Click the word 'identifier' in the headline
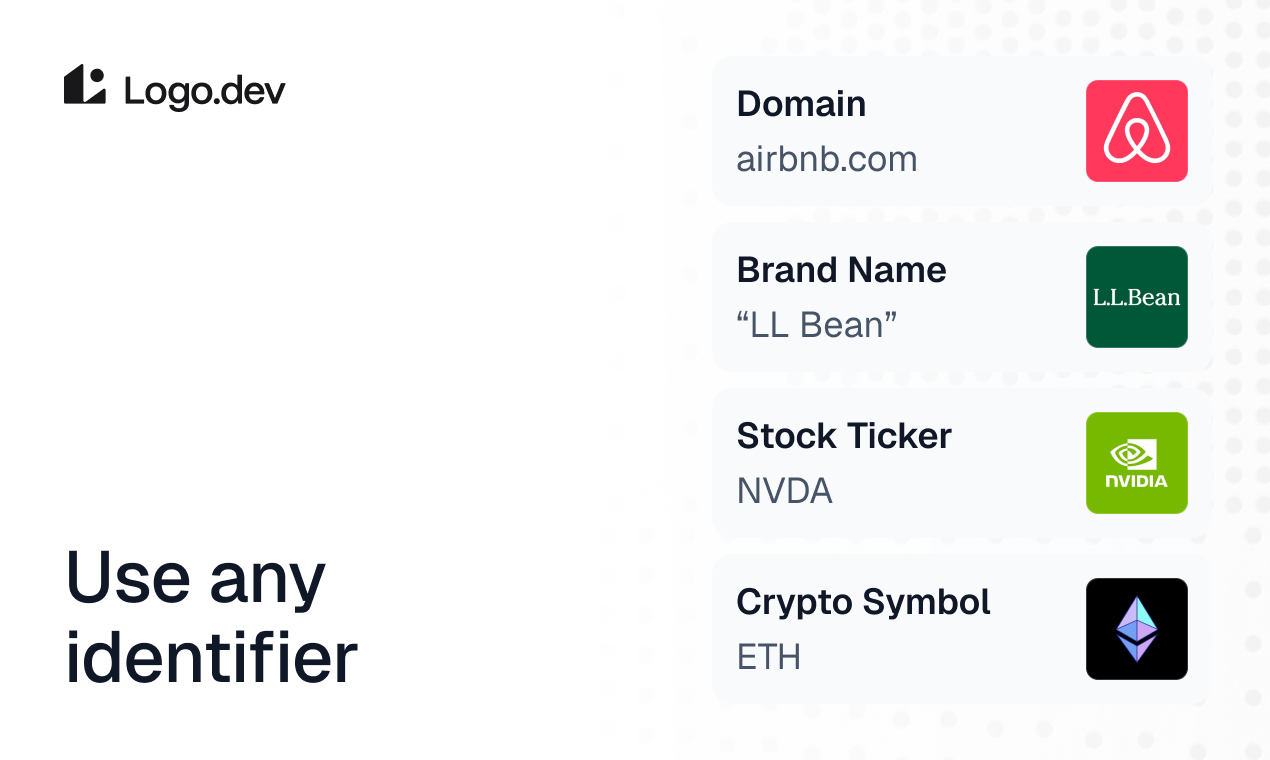Screen dimensions: 1270x760 click(x=211, y=657)
